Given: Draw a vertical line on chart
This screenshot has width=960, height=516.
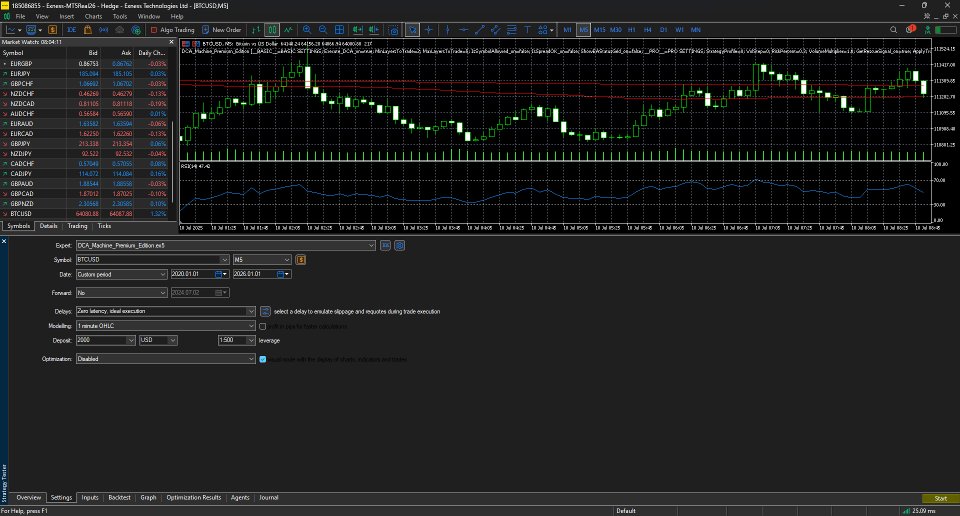Looking at the screenshot, I should pos(448,29).
